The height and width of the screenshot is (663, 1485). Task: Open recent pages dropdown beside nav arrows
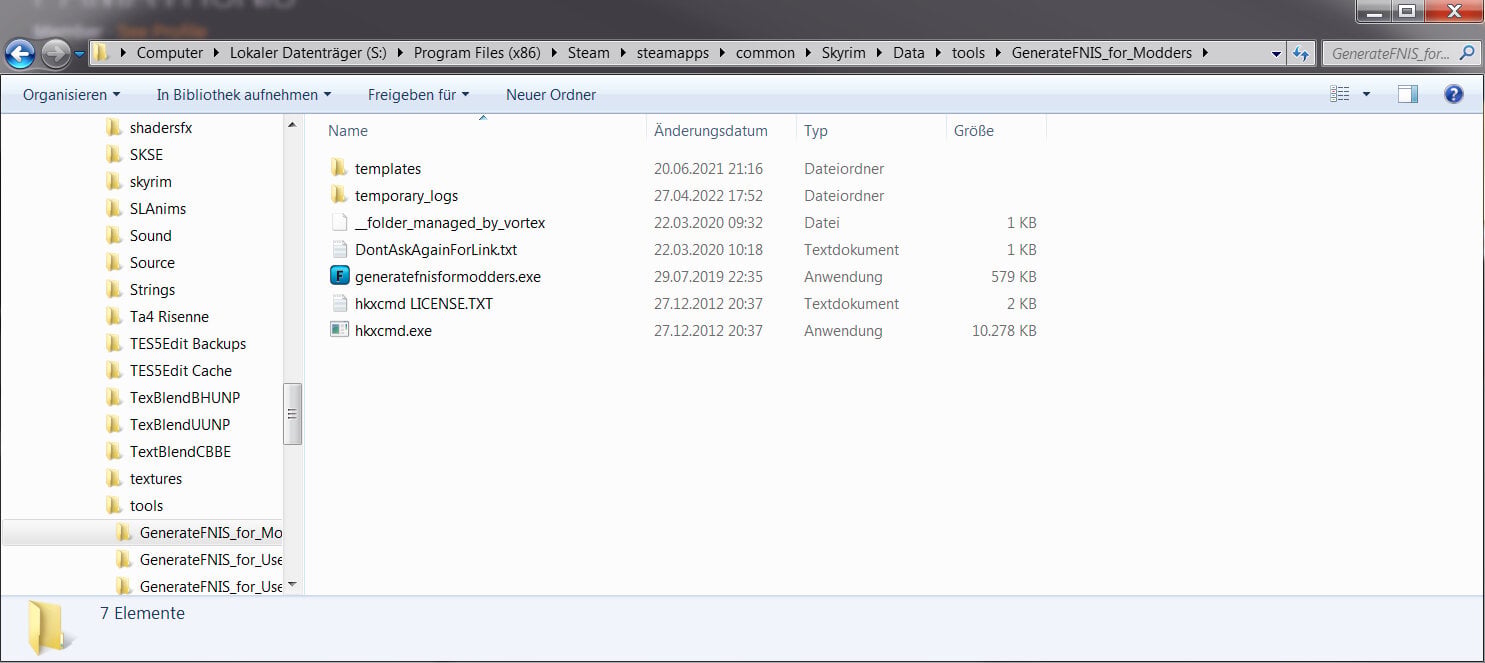click(x=80, y=54)
